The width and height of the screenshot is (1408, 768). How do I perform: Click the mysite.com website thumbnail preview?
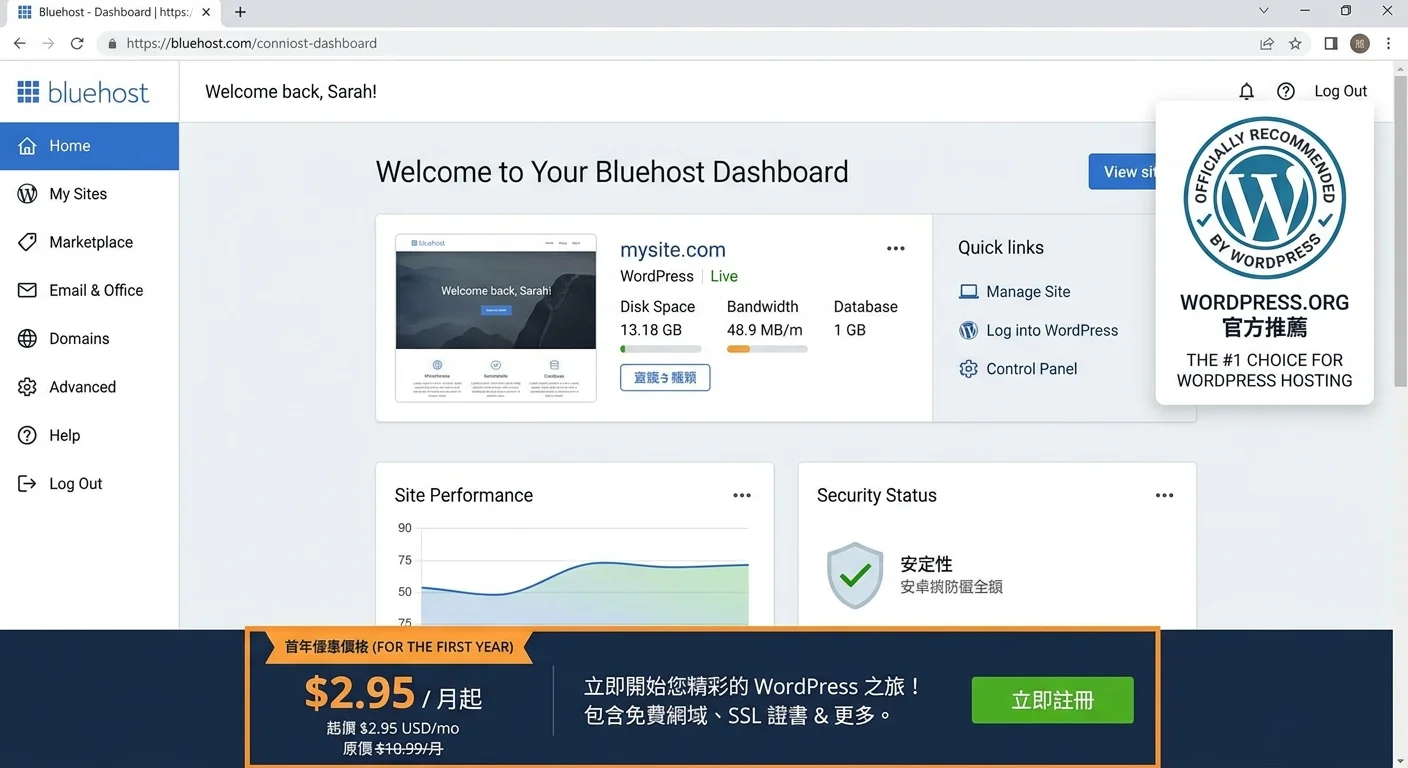point(495,317)
